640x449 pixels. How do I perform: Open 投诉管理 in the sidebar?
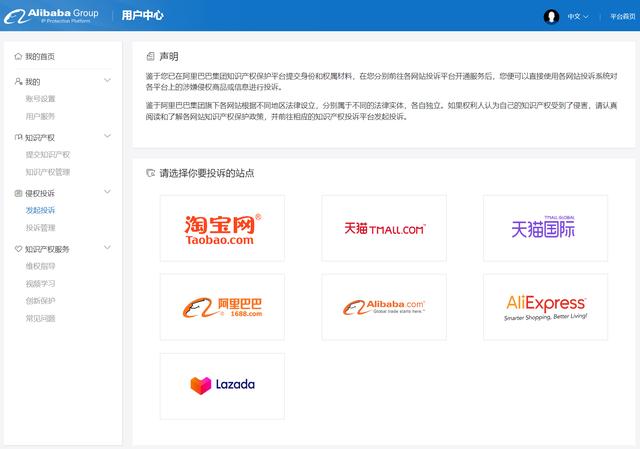coord(40,228)
